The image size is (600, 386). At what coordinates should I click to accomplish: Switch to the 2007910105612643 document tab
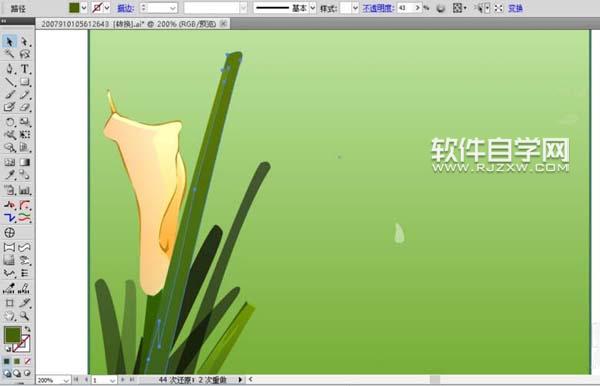(x=129, y=24)
